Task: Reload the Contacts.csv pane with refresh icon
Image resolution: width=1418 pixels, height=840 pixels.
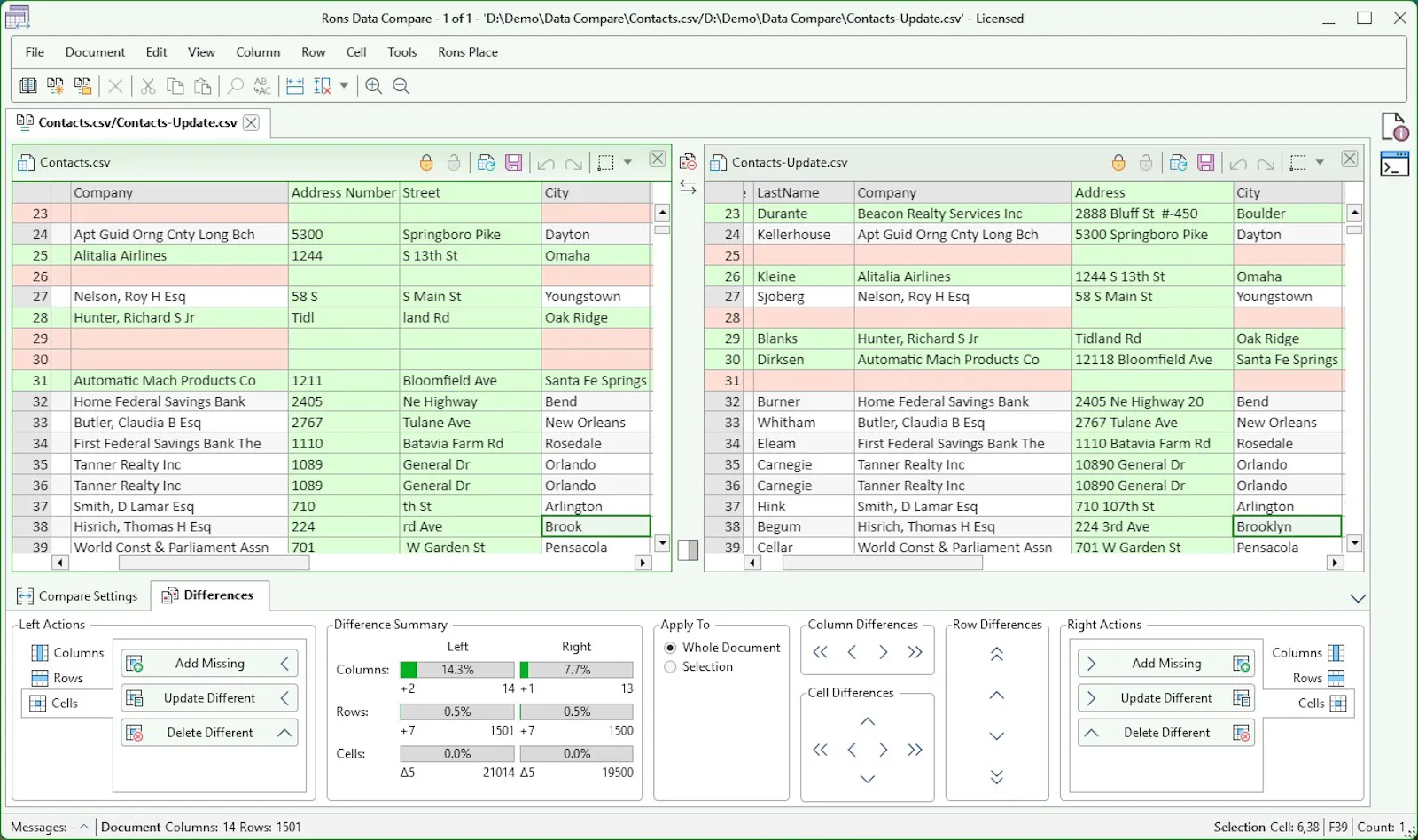Action: point(486,162)
